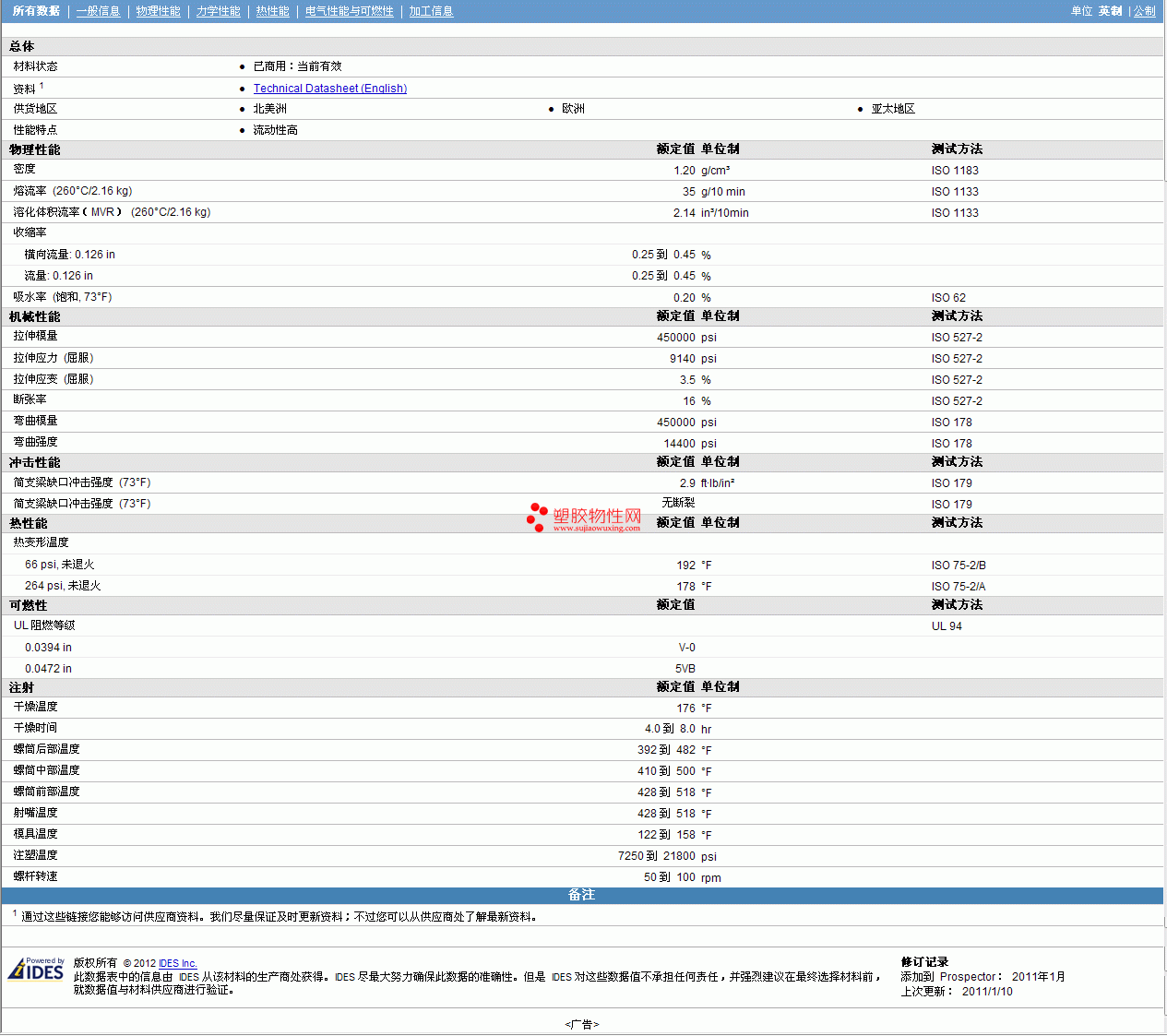The width and height of the screenshot is (1167, 1036).
Task: Open the Technical Datasheet (English) link
Action: click(329, 89)
